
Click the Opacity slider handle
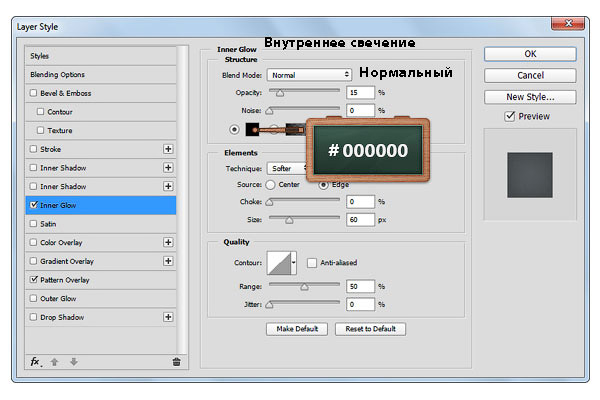click(280, 93)
